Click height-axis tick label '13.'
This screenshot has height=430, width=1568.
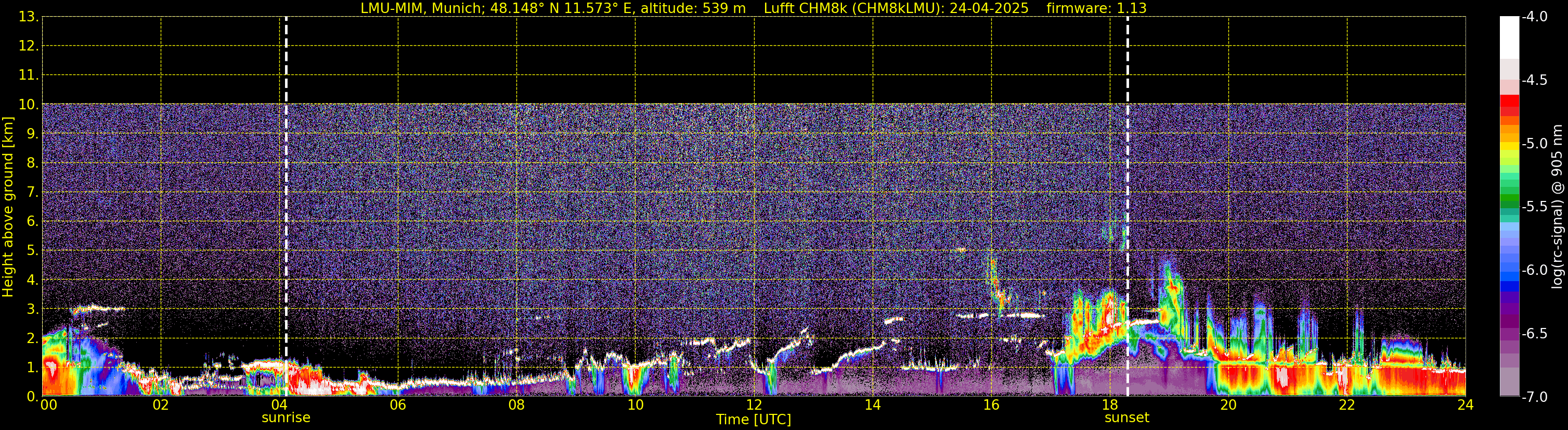[29, 17]
